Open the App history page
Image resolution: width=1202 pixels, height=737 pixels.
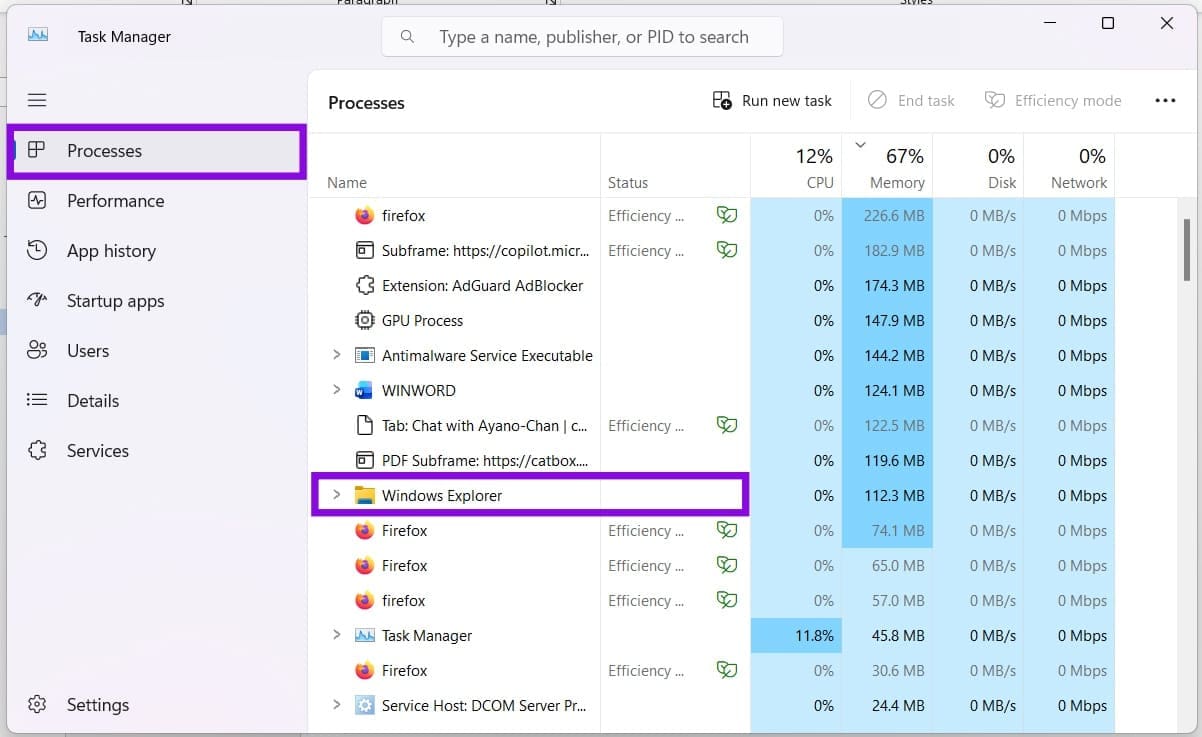tap(156, 250)
